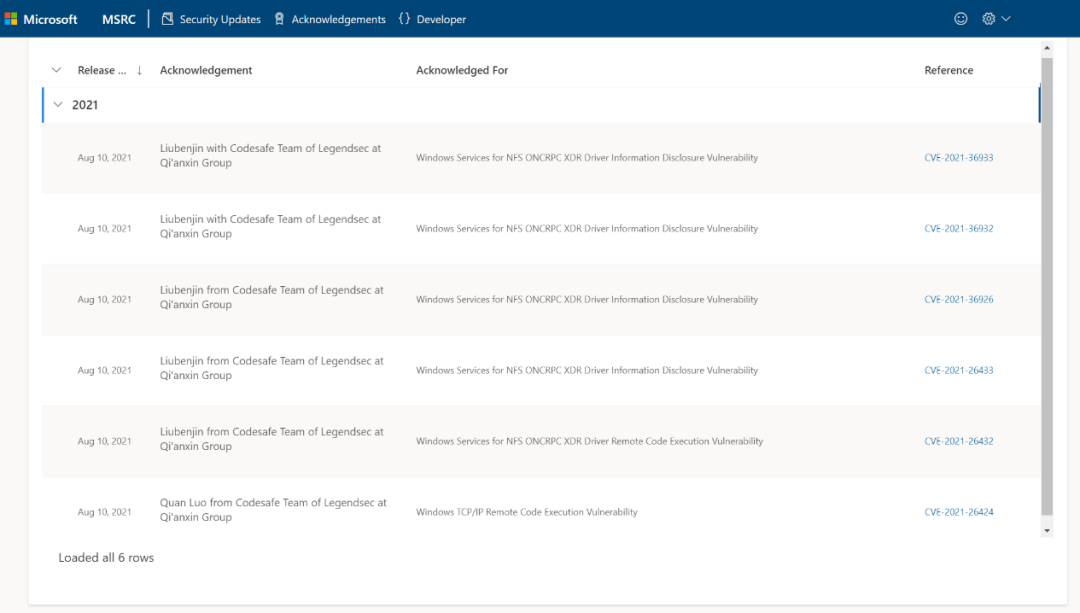Click the Microsoft logo icon
This screenshot has width=1080, height=613.
coord(10,19)
